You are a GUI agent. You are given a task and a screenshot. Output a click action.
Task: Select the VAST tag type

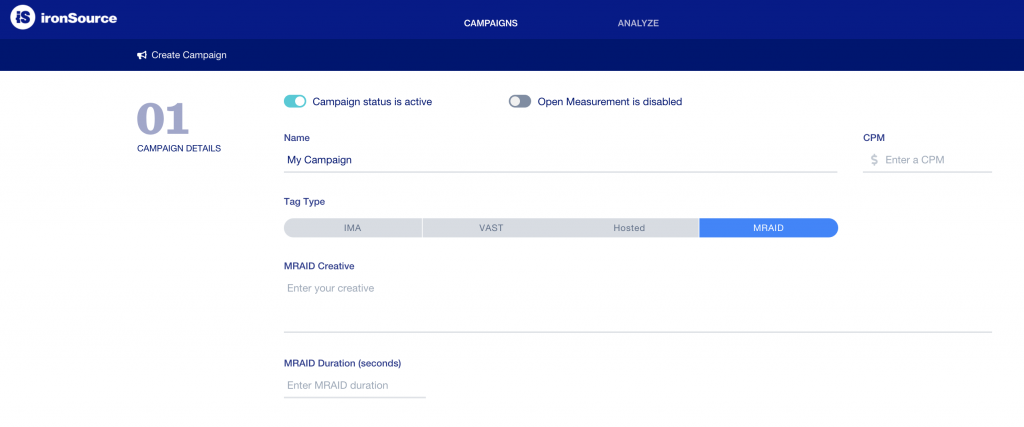pos(491,228)
